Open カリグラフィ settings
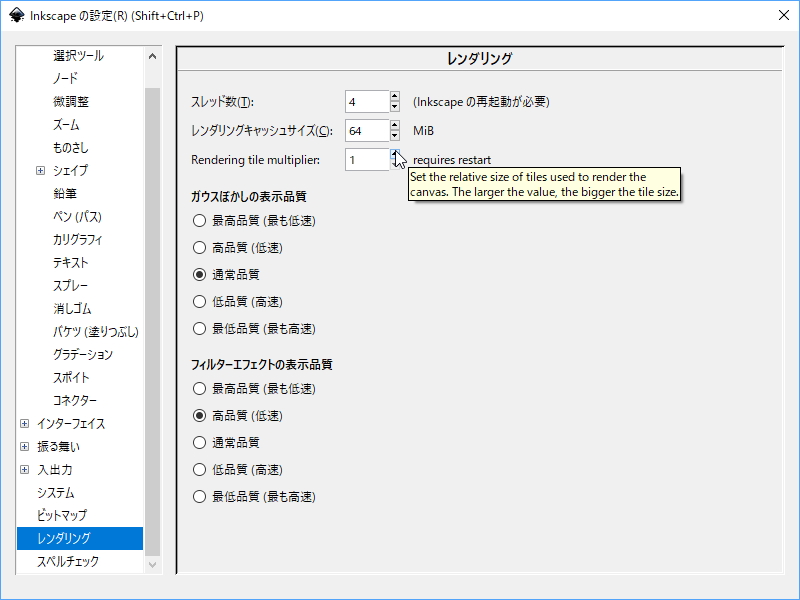Viewport: 800px width, 600px height. pos(78,240)
